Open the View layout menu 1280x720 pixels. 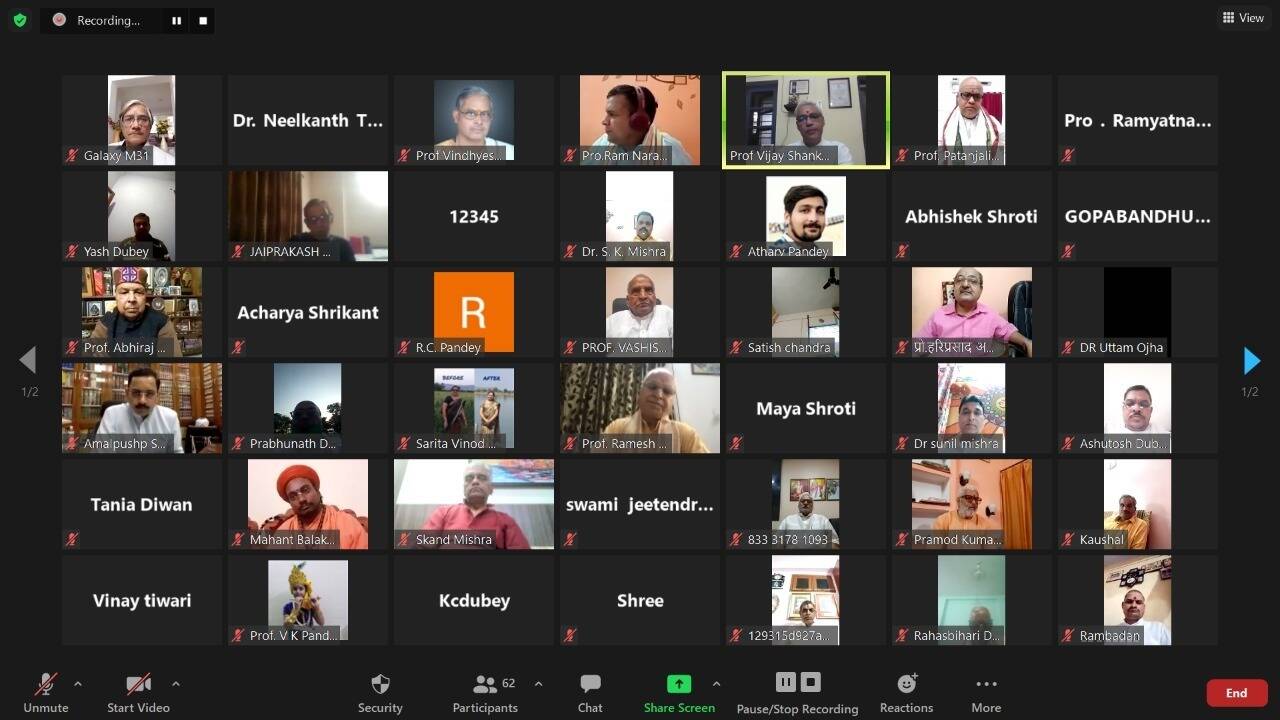1243,18
